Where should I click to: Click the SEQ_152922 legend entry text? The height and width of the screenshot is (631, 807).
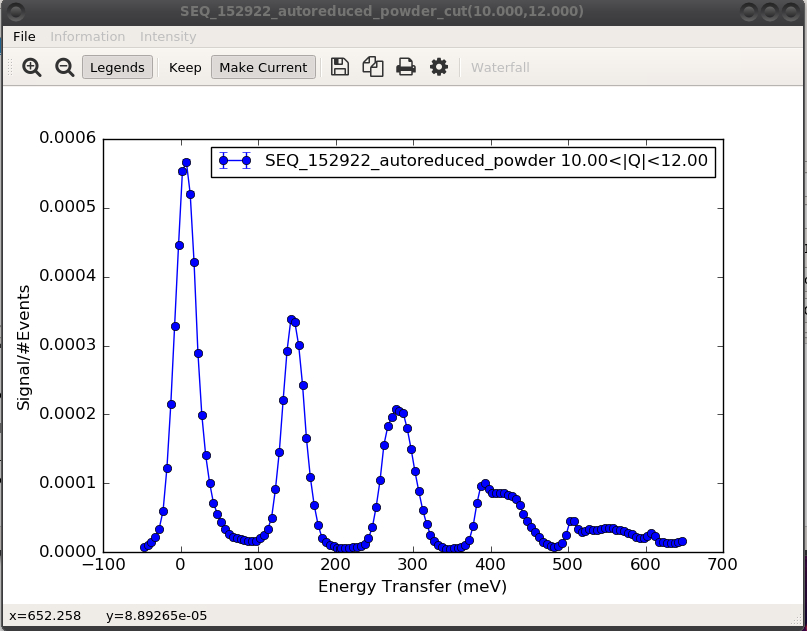click(486, 160)
